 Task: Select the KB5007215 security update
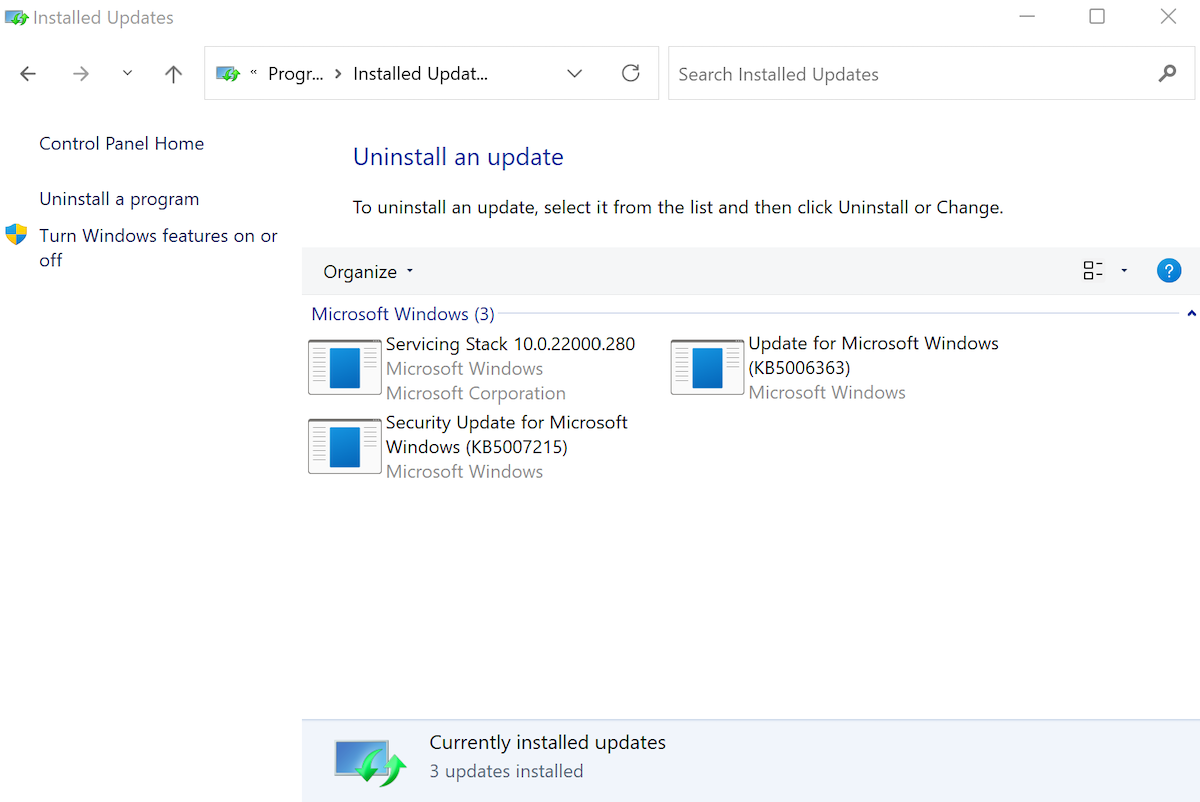pyautogui.click(x=507, y=434)
